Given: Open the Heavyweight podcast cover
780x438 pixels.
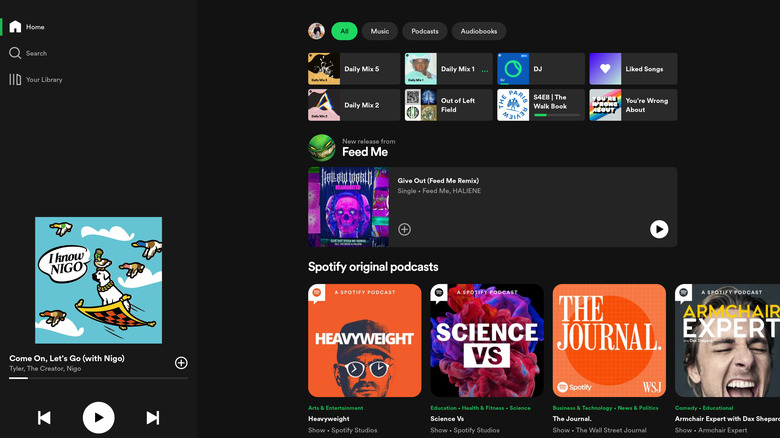Looking at the screenshot, I should 365,340.
